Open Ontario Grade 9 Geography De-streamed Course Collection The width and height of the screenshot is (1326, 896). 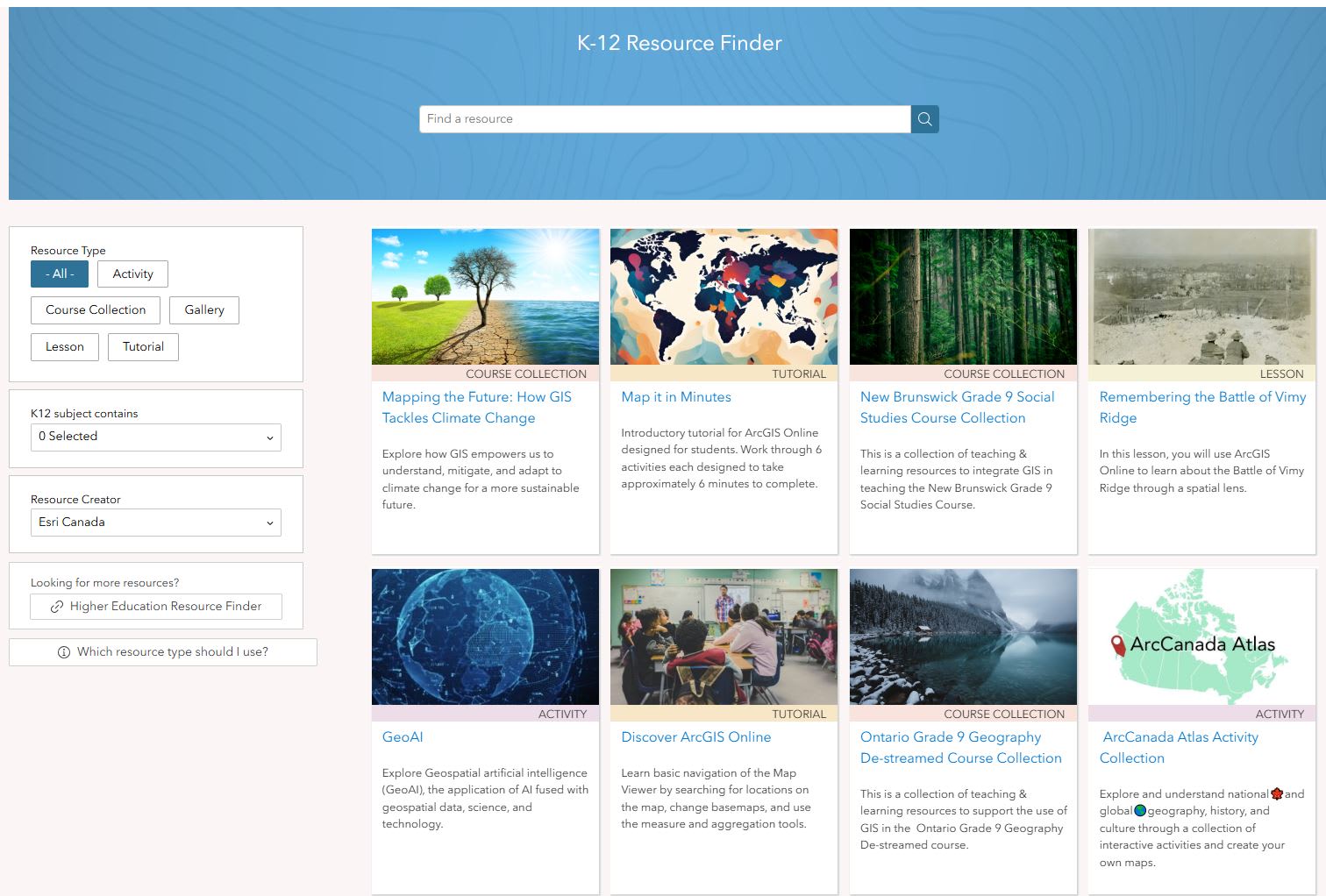point(961,748)
